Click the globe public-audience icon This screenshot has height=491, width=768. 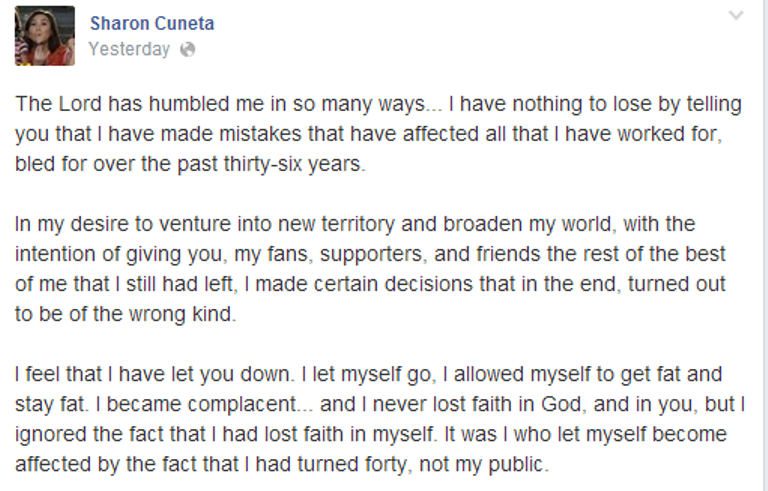[x=187, y=49]
